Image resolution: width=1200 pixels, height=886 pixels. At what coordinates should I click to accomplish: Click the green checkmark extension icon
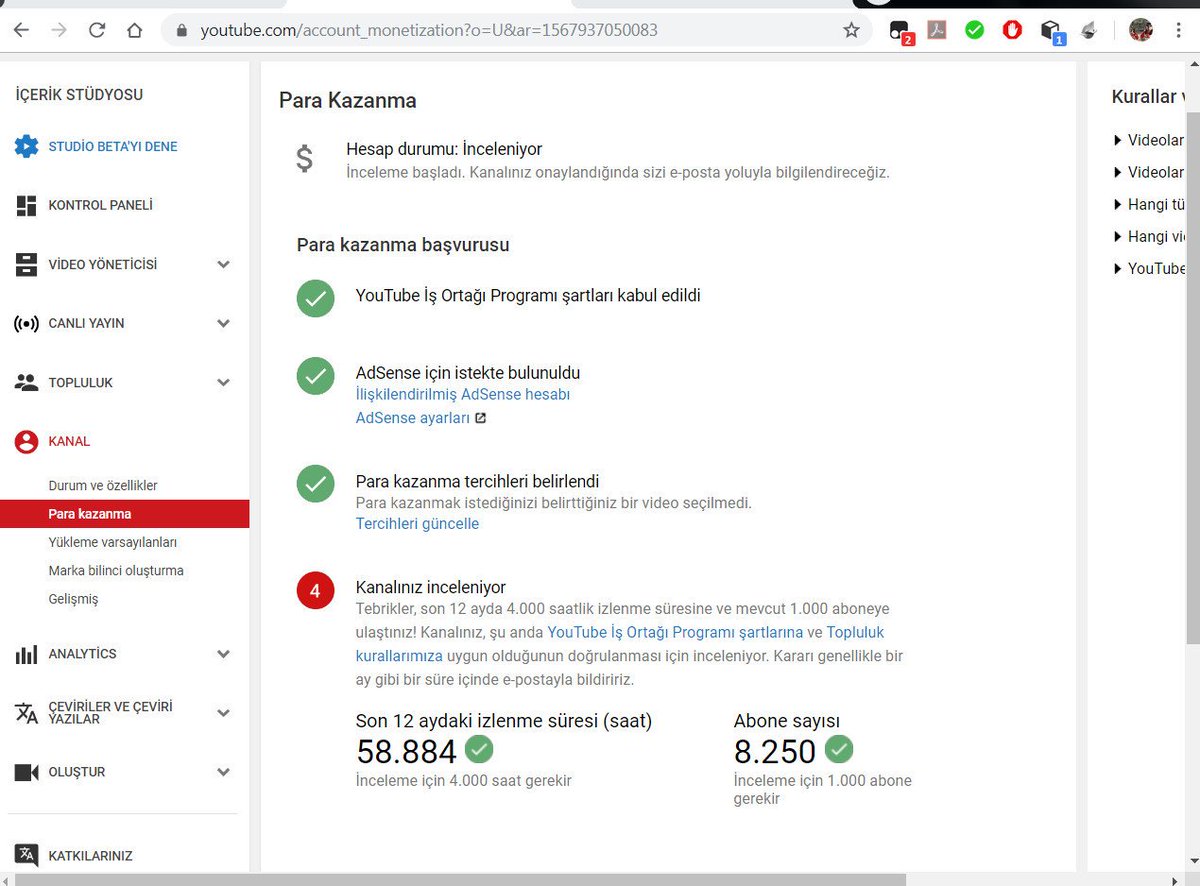(974, 30)
